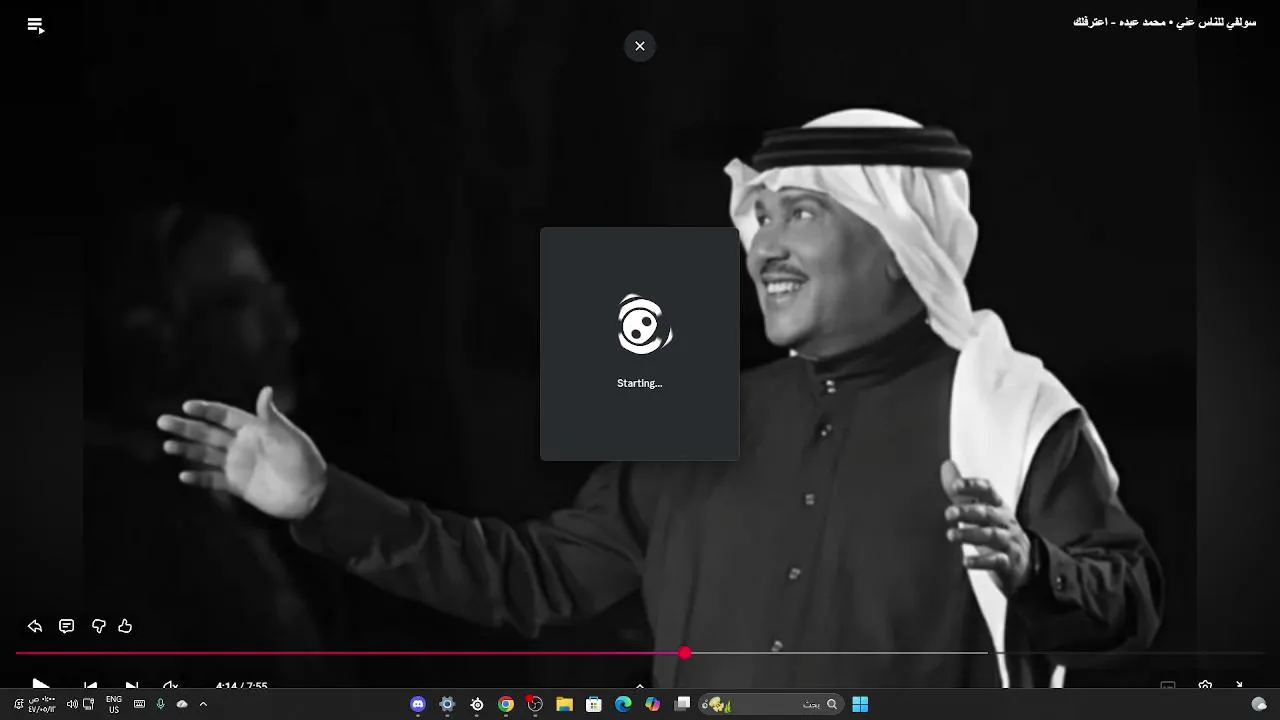Click the video title text at top-right

click(1164, 22)
